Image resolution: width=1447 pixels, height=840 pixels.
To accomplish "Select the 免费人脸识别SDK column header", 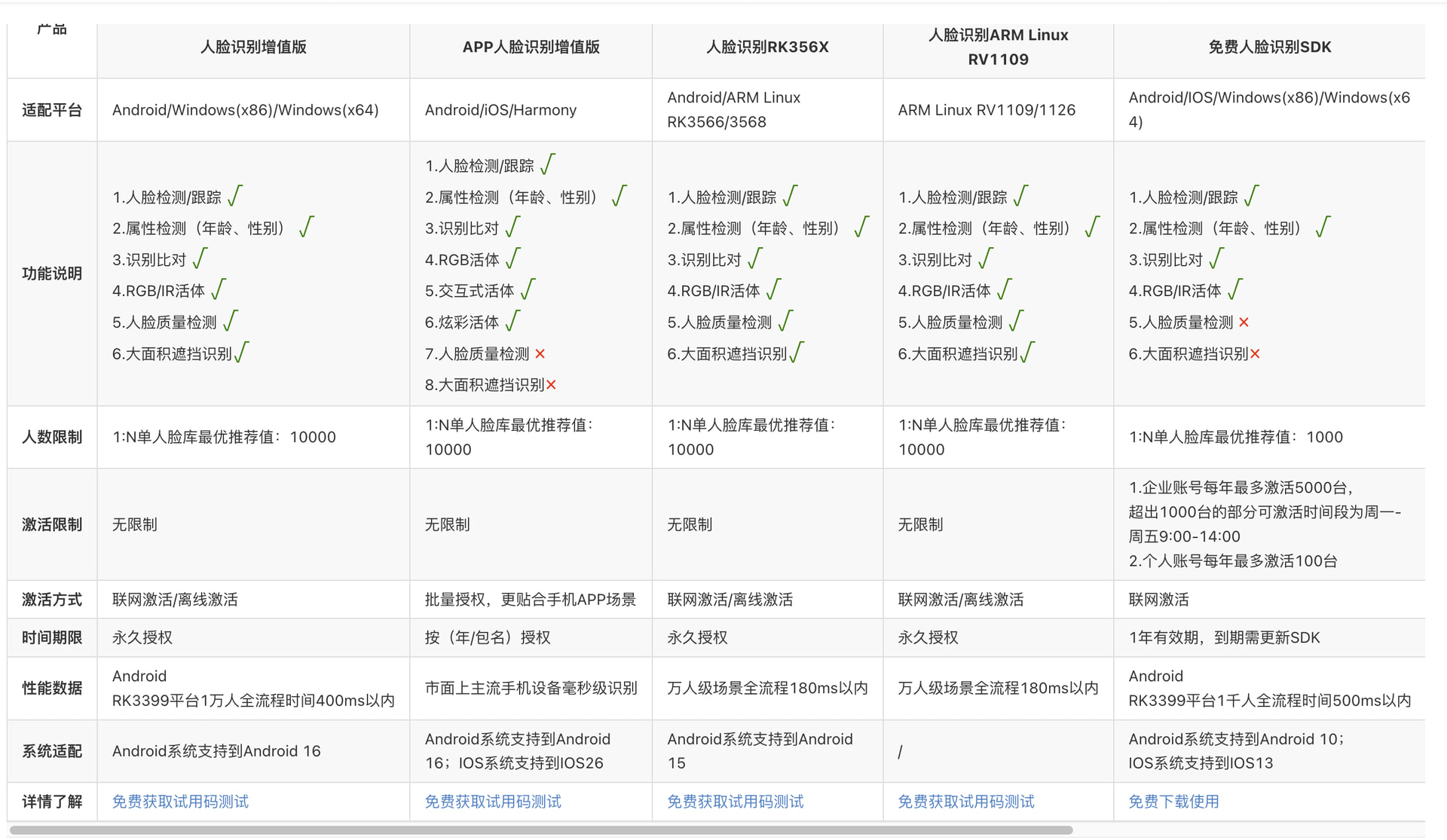I will click(x=1270, y=47).
